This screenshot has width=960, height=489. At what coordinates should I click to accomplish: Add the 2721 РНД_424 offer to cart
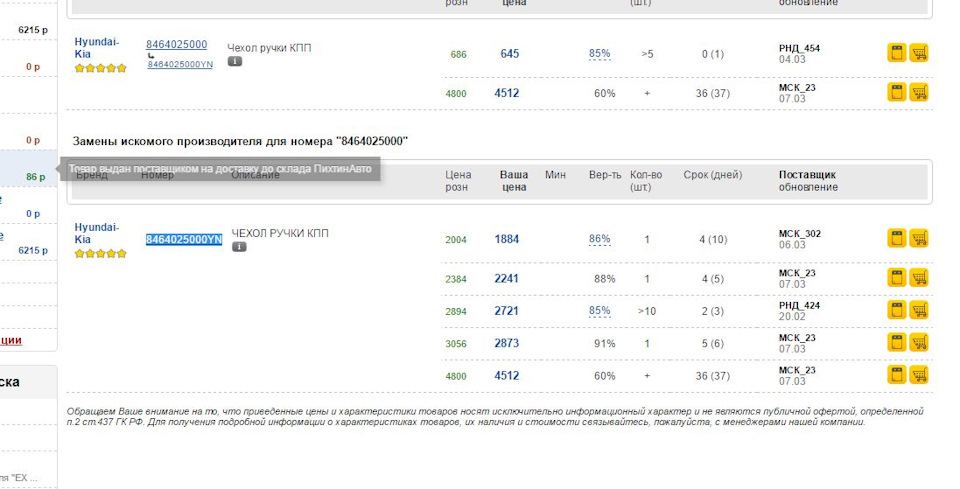click(918, 310)
